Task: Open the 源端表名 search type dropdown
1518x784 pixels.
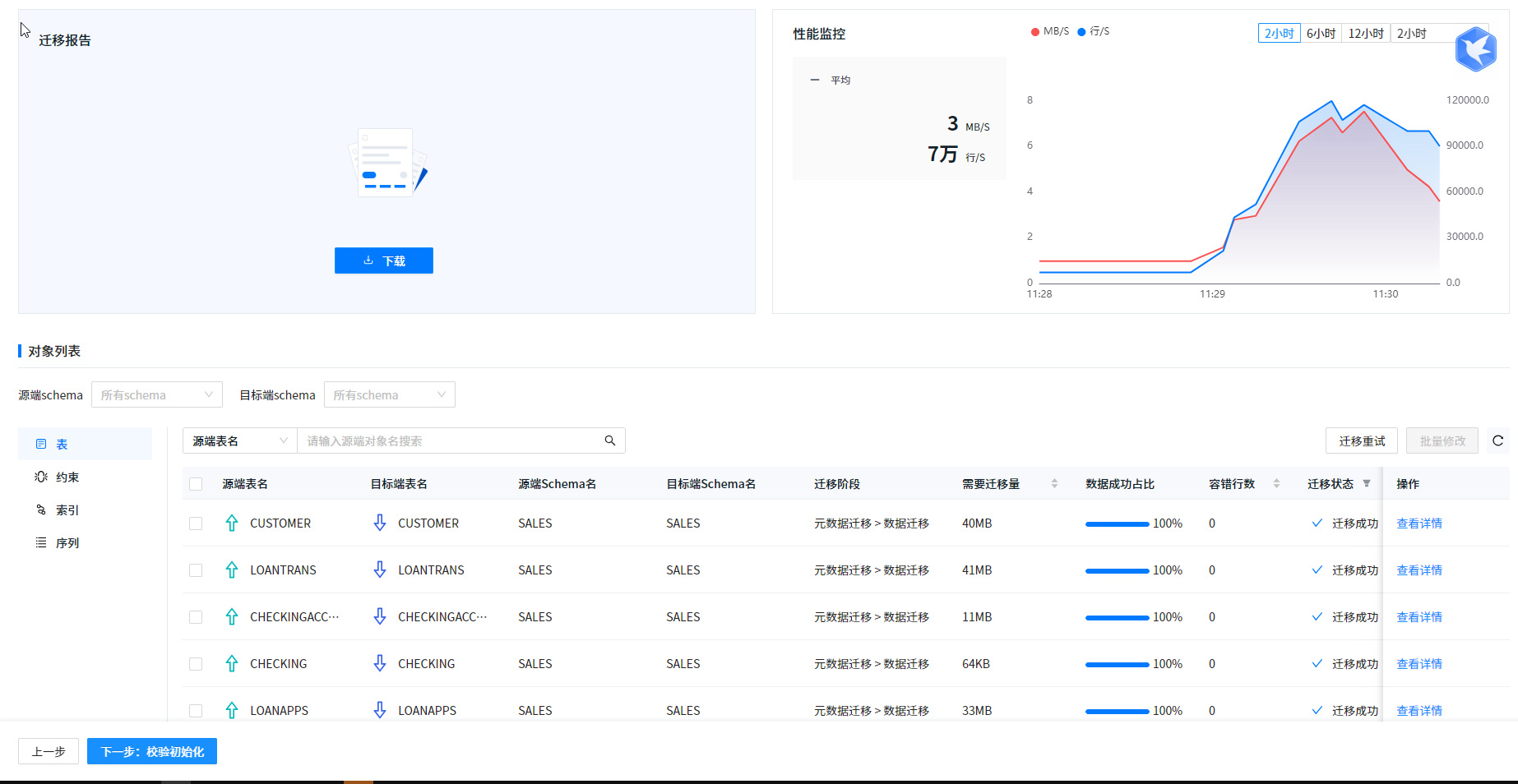Action: tap(240, 440)
